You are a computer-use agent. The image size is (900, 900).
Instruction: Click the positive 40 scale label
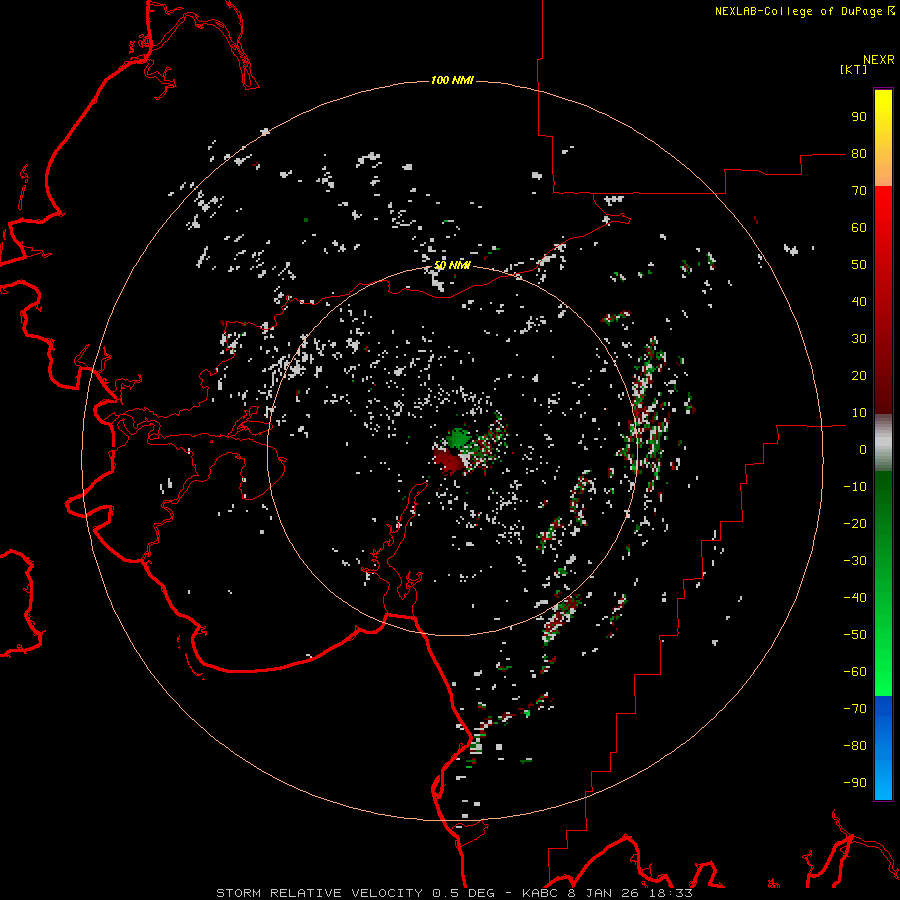pos(859,302)
